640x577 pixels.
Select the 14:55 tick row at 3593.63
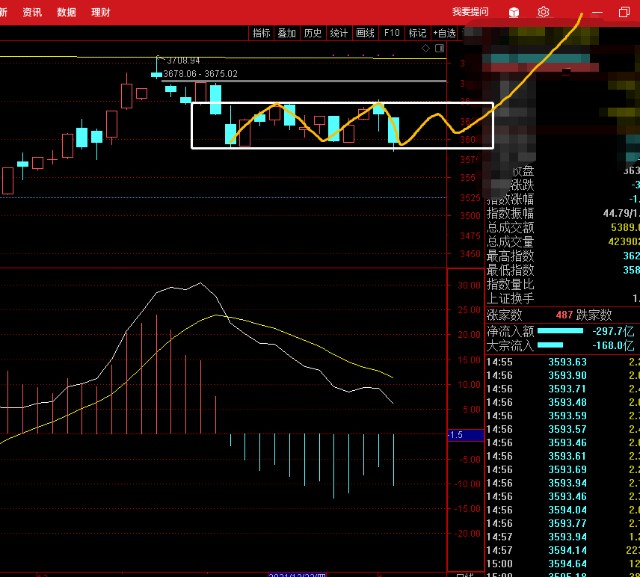click(x=563, y=362)
